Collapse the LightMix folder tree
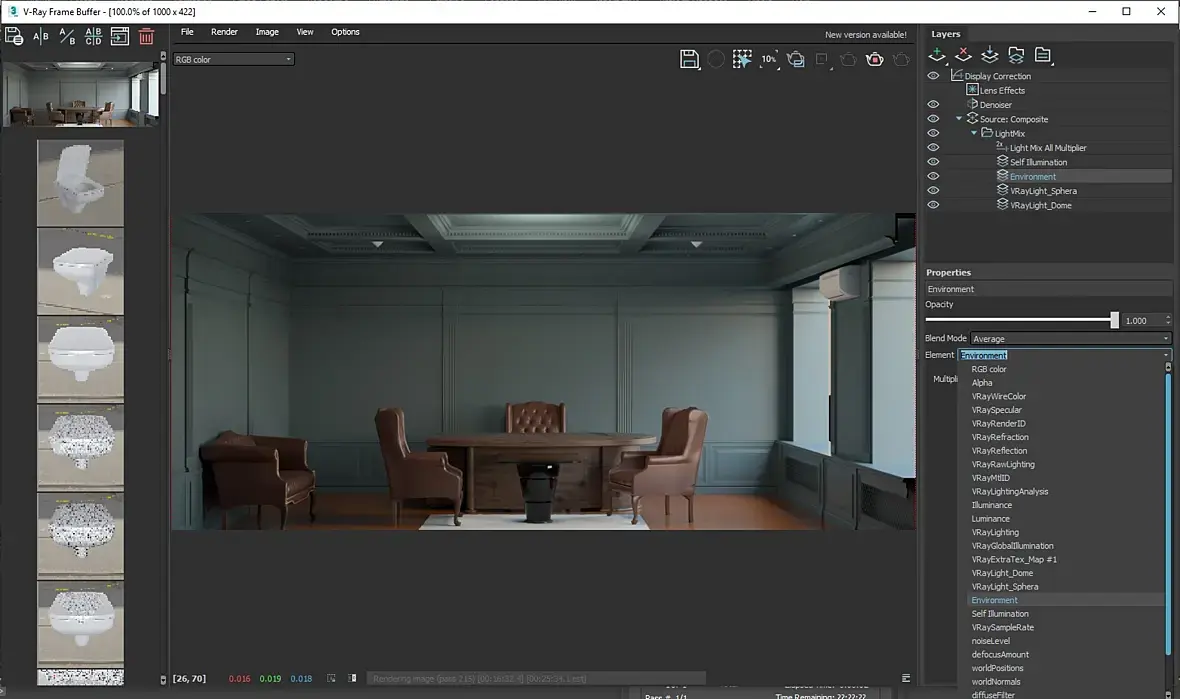Screen dimensions: 1180x699 pos(974,133)
